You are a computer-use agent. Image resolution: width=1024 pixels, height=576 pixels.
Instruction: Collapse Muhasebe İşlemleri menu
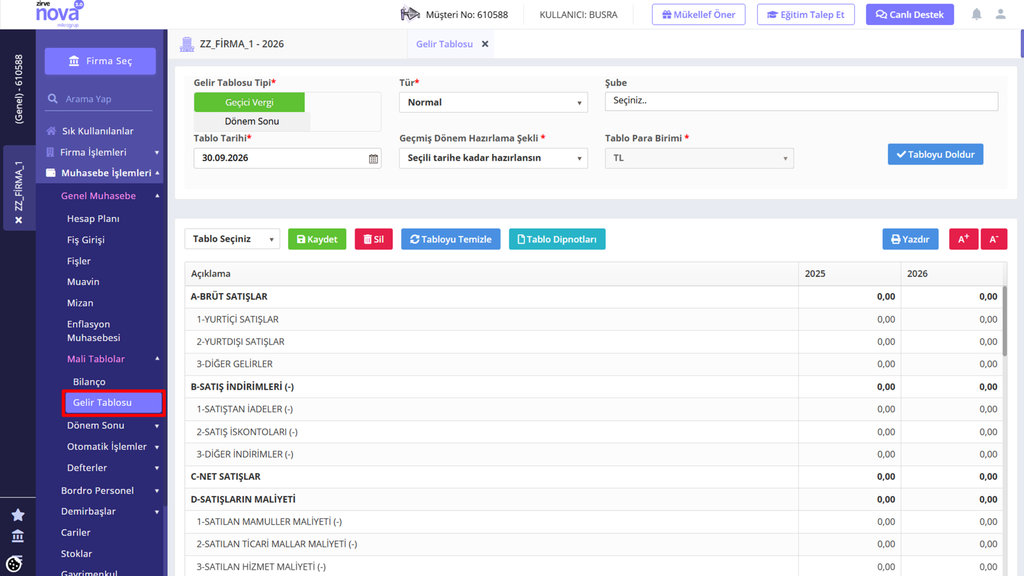pyautogui.click(x=103, y=173)
